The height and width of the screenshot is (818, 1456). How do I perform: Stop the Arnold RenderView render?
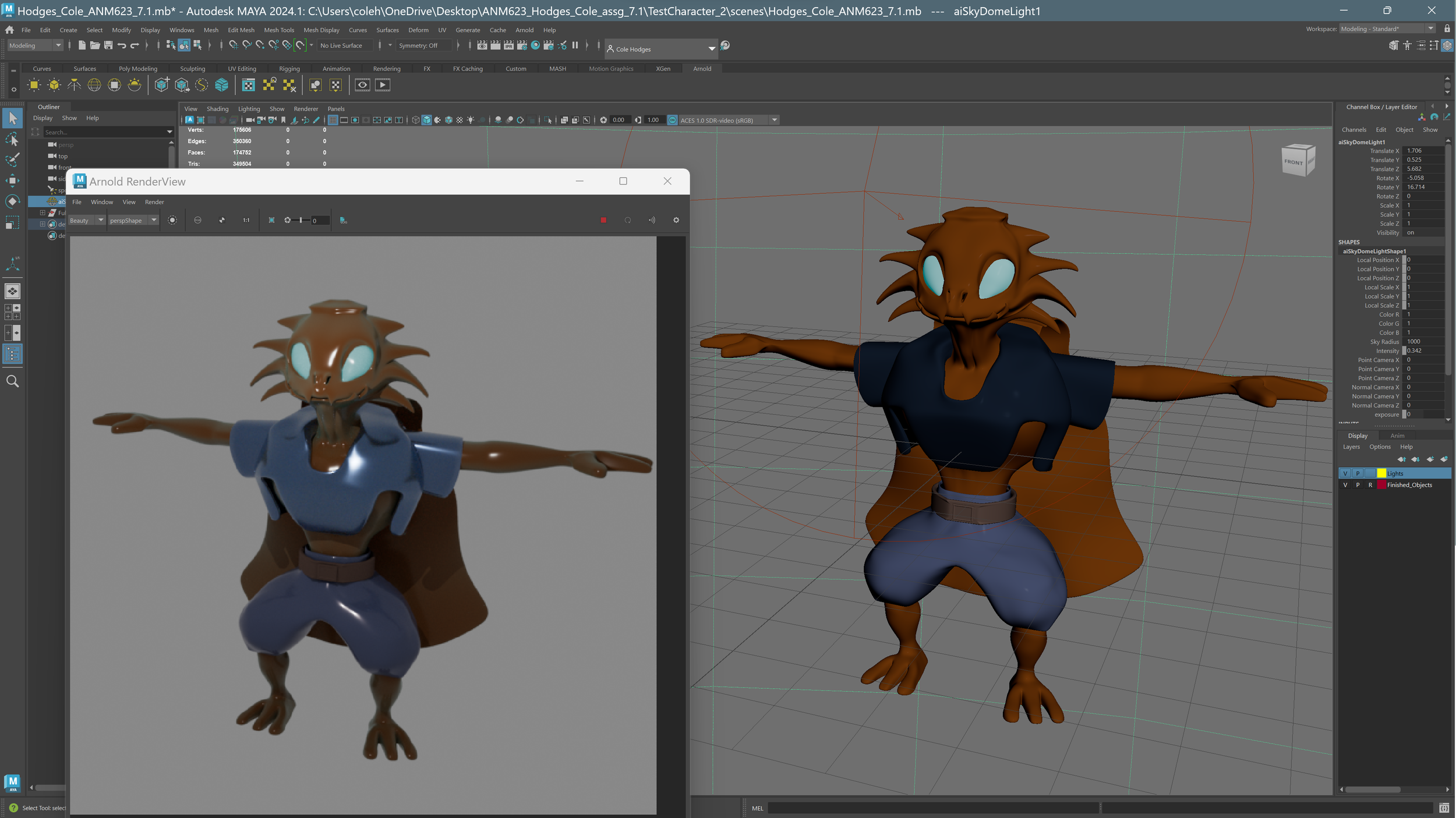pyautogui.click(x=603, y=220)
